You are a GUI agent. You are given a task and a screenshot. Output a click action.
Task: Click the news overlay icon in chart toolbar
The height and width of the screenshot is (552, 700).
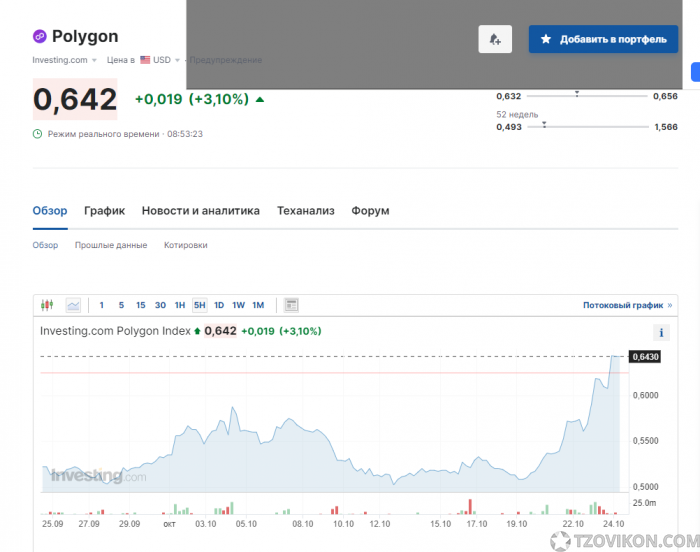click(x=292, y=305)
